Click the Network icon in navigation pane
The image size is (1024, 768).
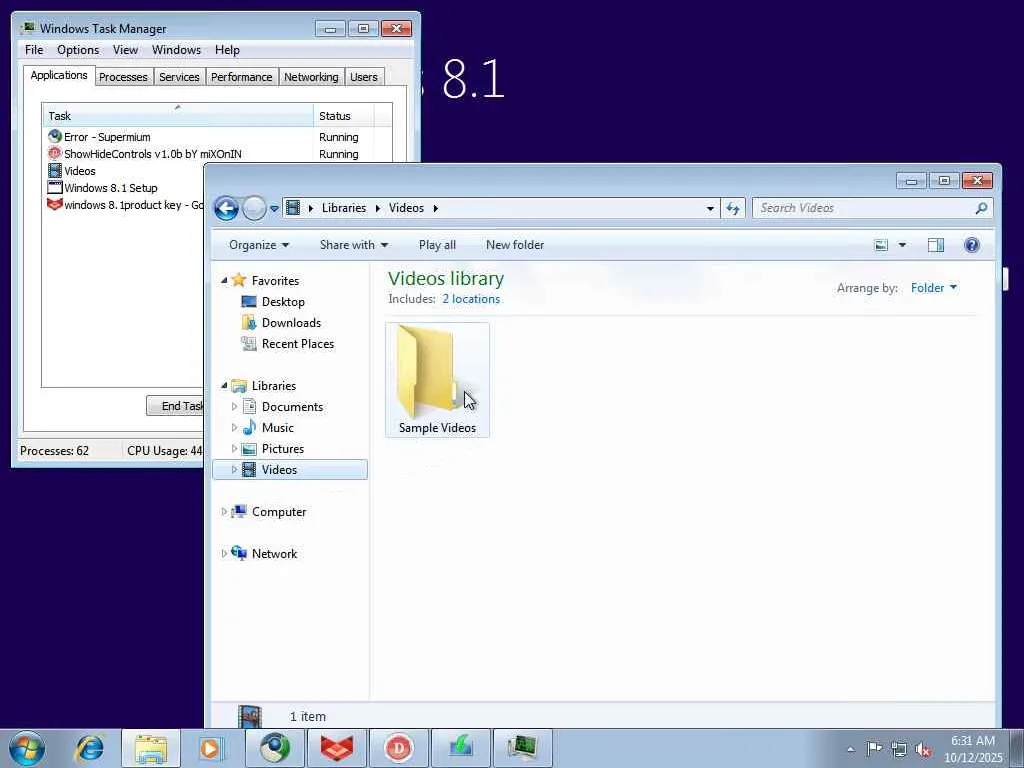pyautogui.click(x=239, y=553)
